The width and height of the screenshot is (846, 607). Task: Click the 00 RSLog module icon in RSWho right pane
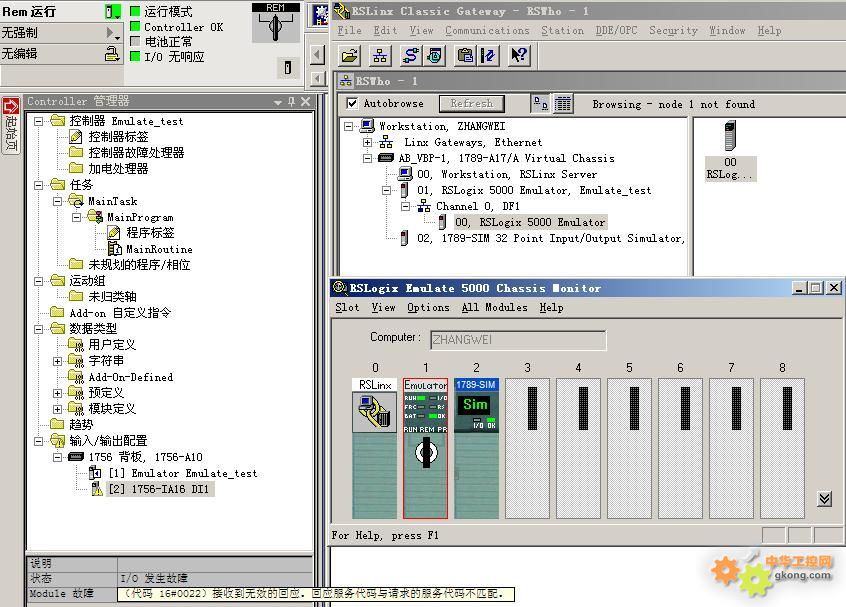point(731,151)
